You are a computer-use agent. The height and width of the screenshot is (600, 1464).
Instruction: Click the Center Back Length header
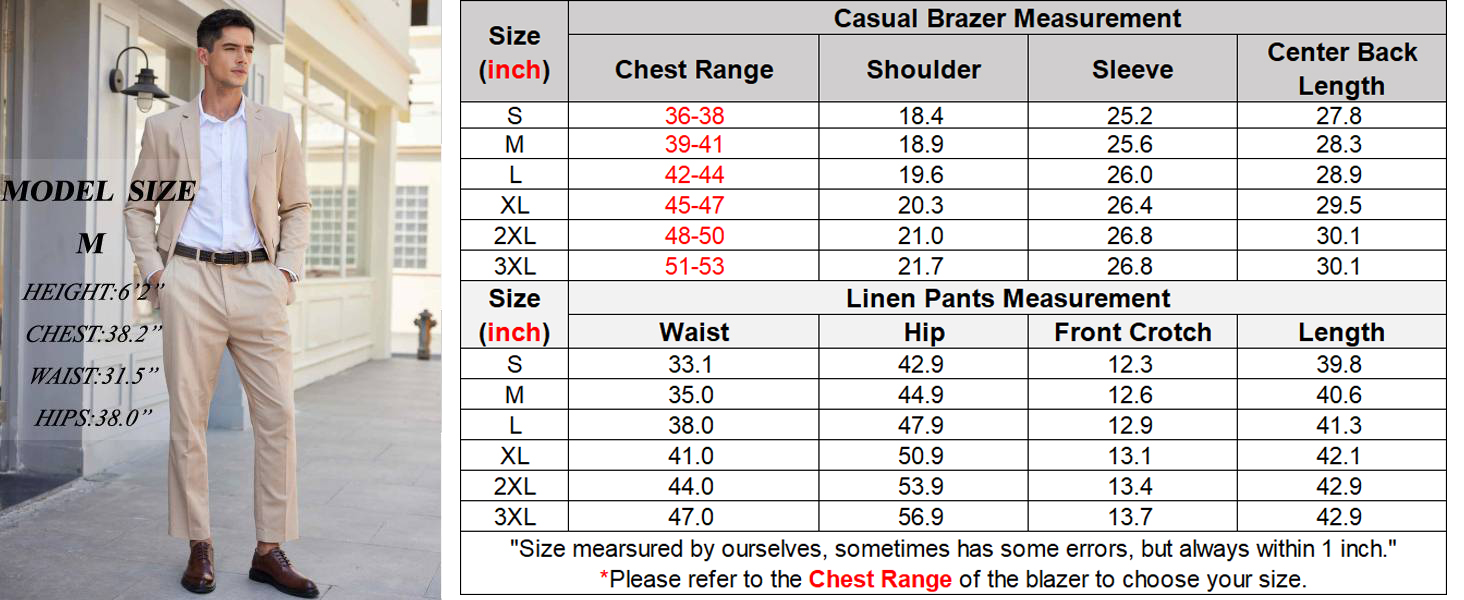[x=1341, y=68]
